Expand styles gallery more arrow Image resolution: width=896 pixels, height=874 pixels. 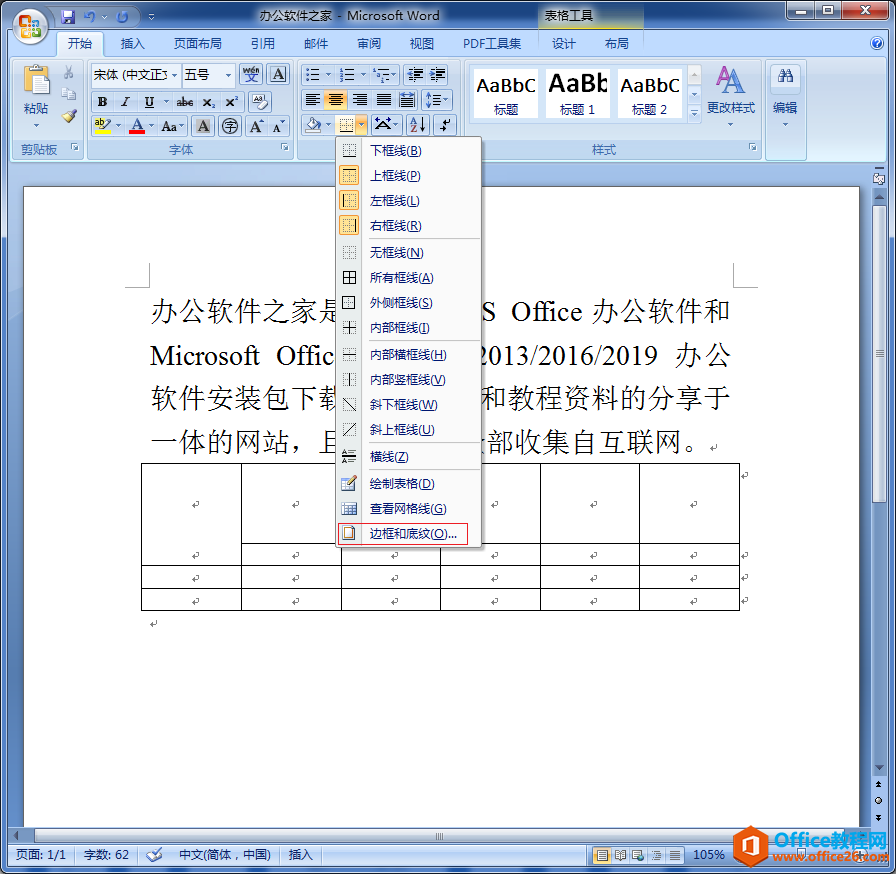click(694, 113)
